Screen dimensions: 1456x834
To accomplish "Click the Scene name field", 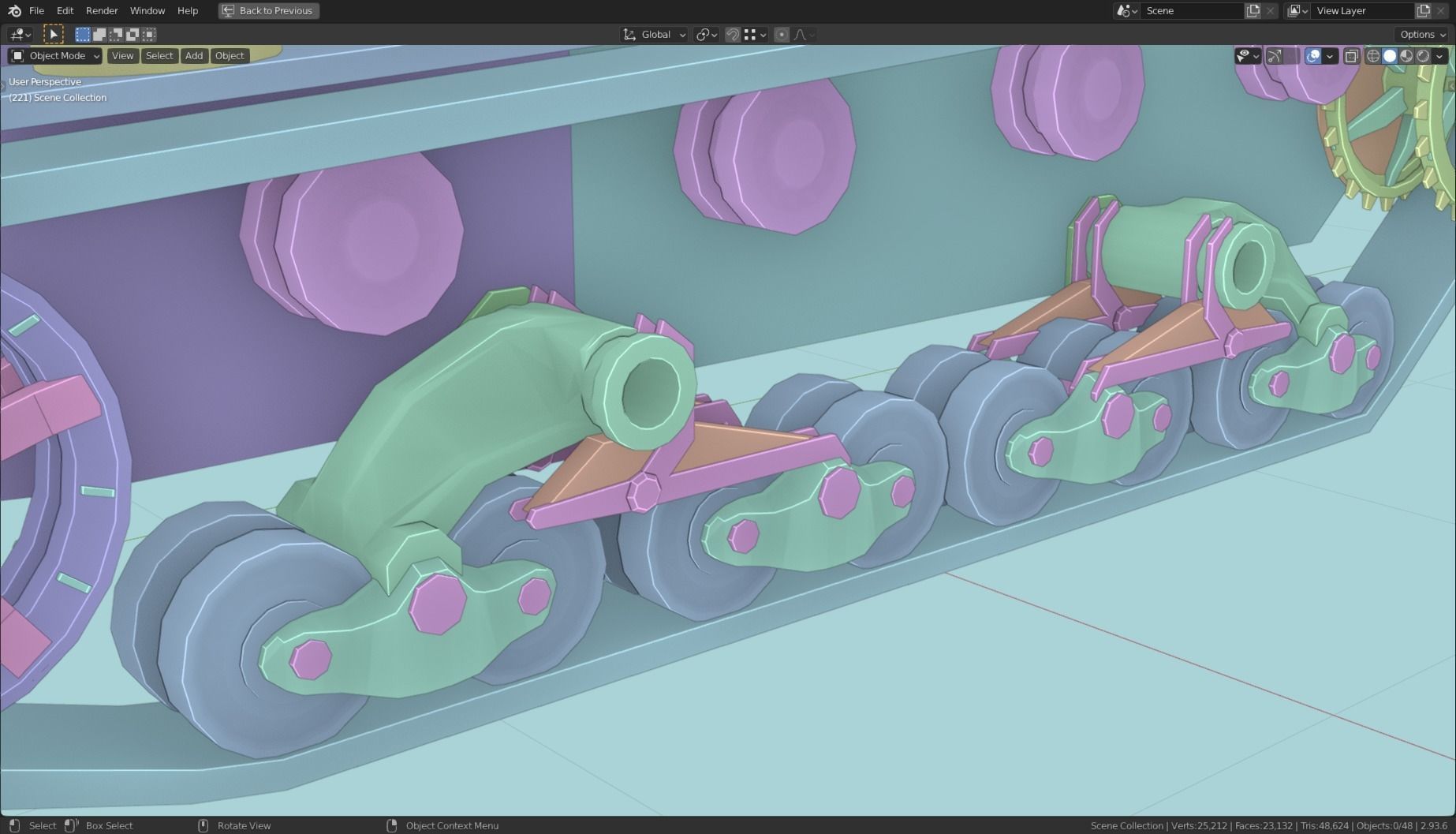I will pos(1191,10).
